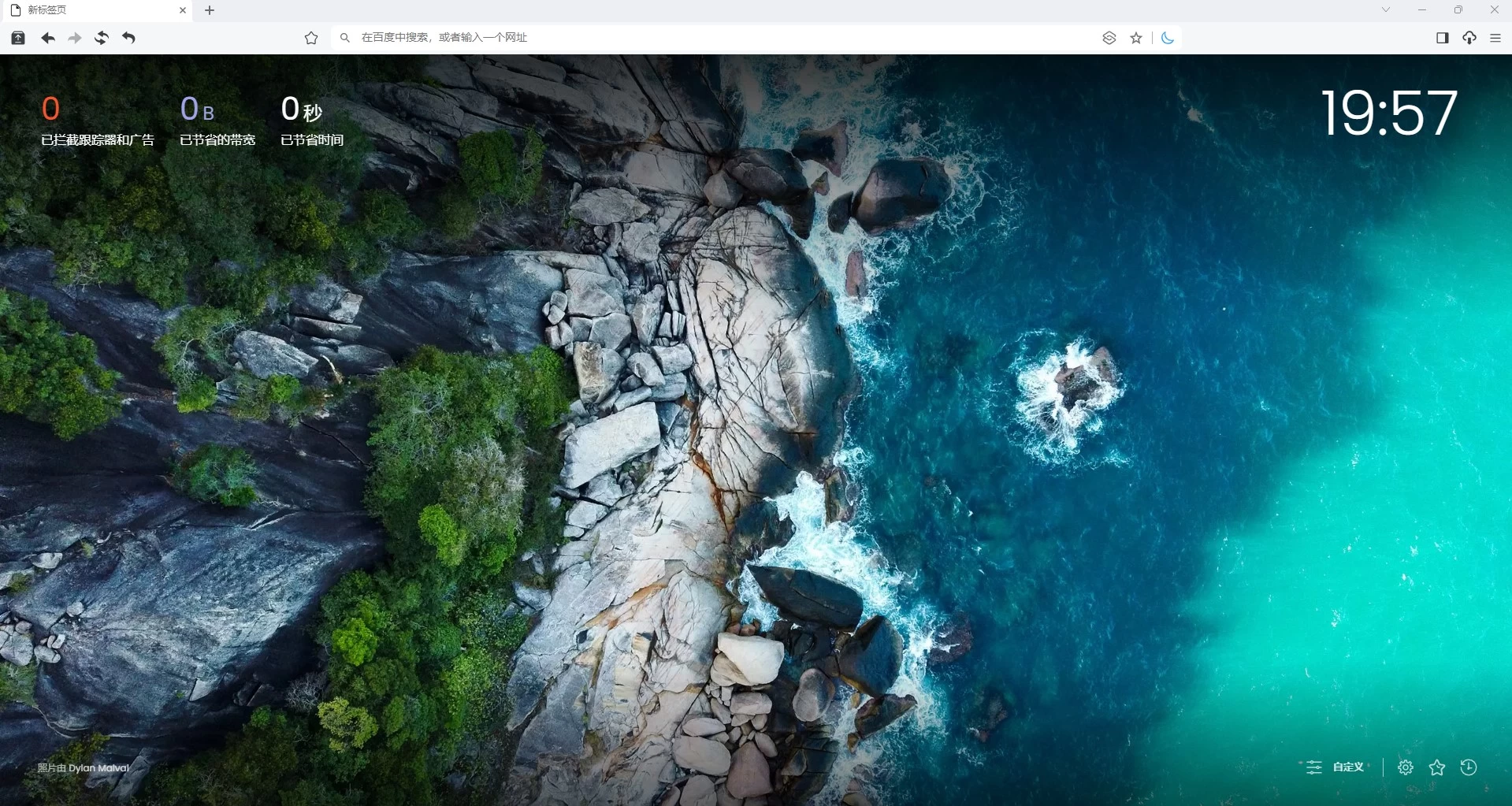This screenshot has height=806, width=1512.
Task: Click the photo credit Dylan Malval link
Action: (82, 767)
